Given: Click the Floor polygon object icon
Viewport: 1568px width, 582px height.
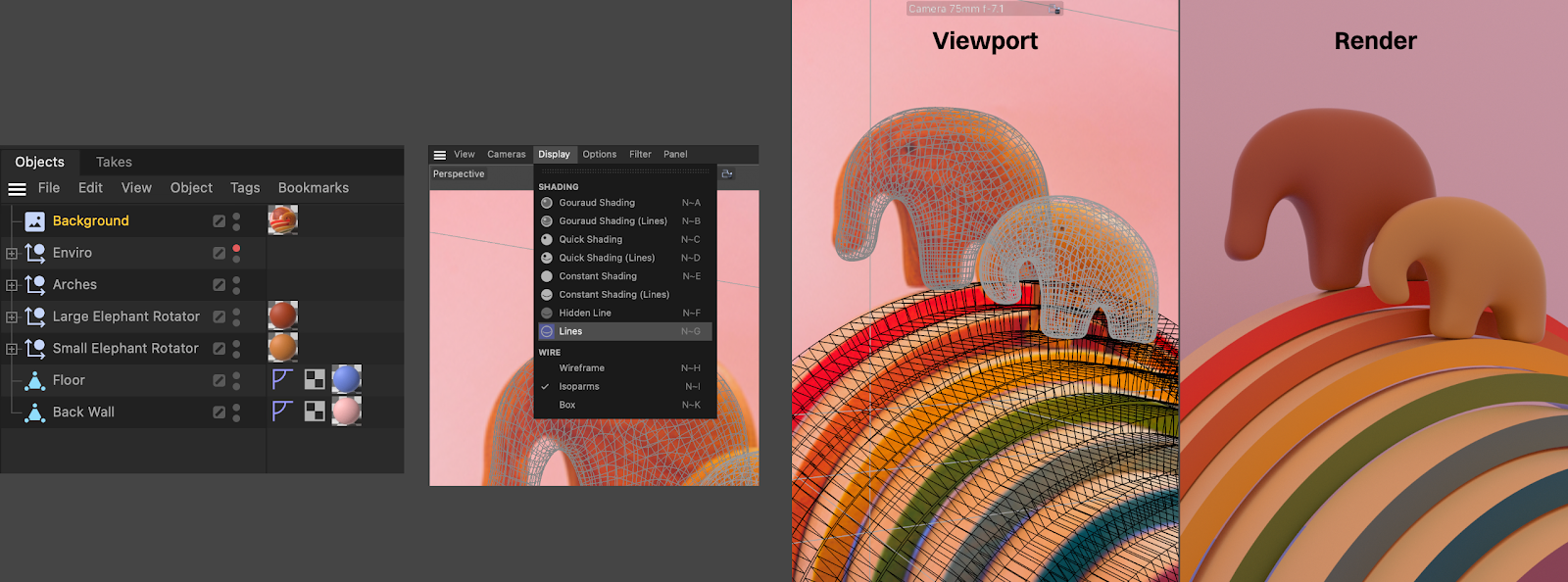Looking at the screenshot, I should tap(34, 381).
